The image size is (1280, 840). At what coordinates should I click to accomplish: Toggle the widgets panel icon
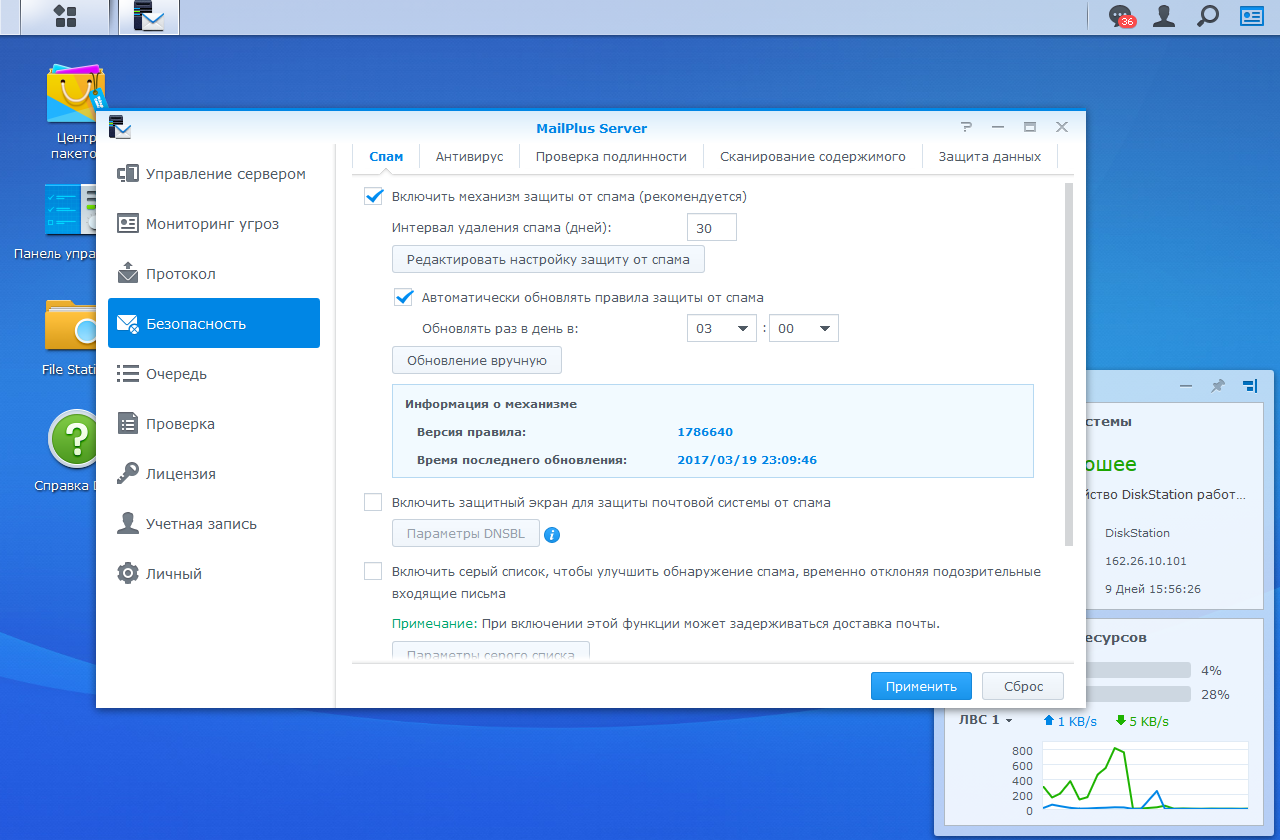coord(1252,16)
